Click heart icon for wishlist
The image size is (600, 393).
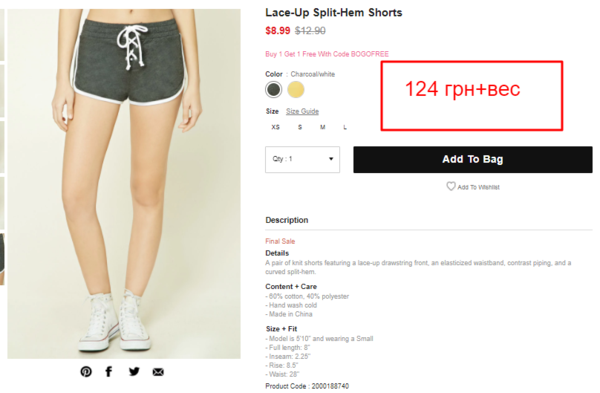coord(451,186)
